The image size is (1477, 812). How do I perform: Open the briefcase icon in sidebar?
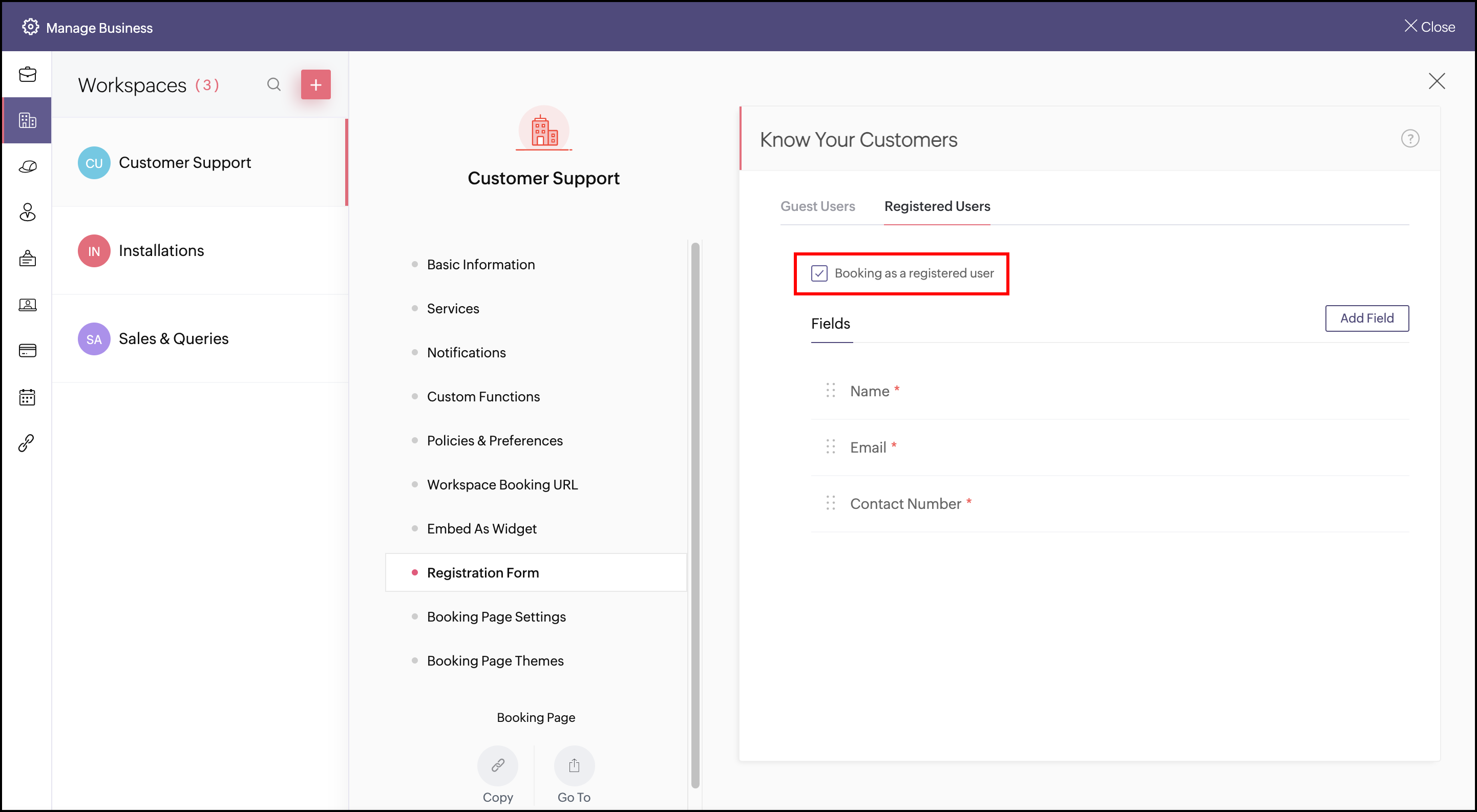pos(27,75)
